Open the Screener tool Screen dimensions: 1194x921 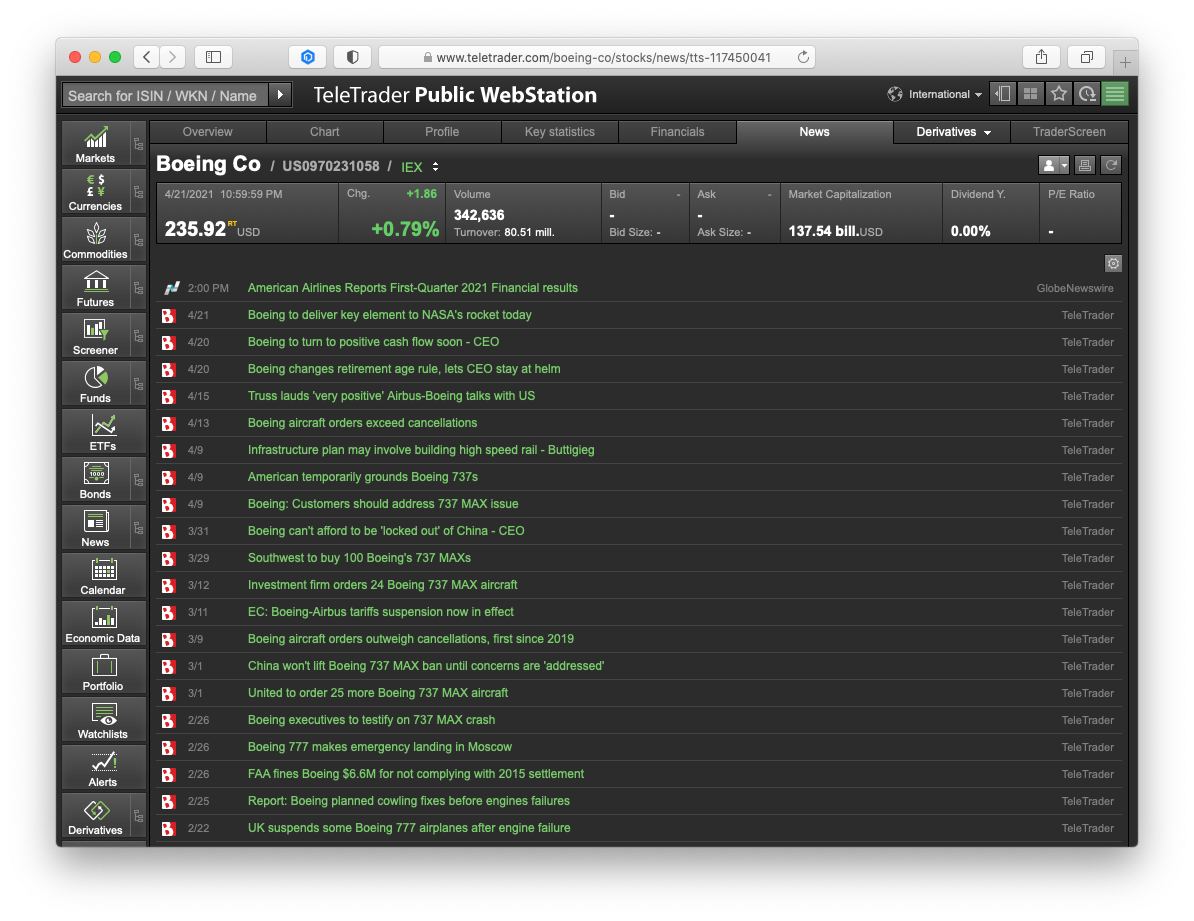95,336
